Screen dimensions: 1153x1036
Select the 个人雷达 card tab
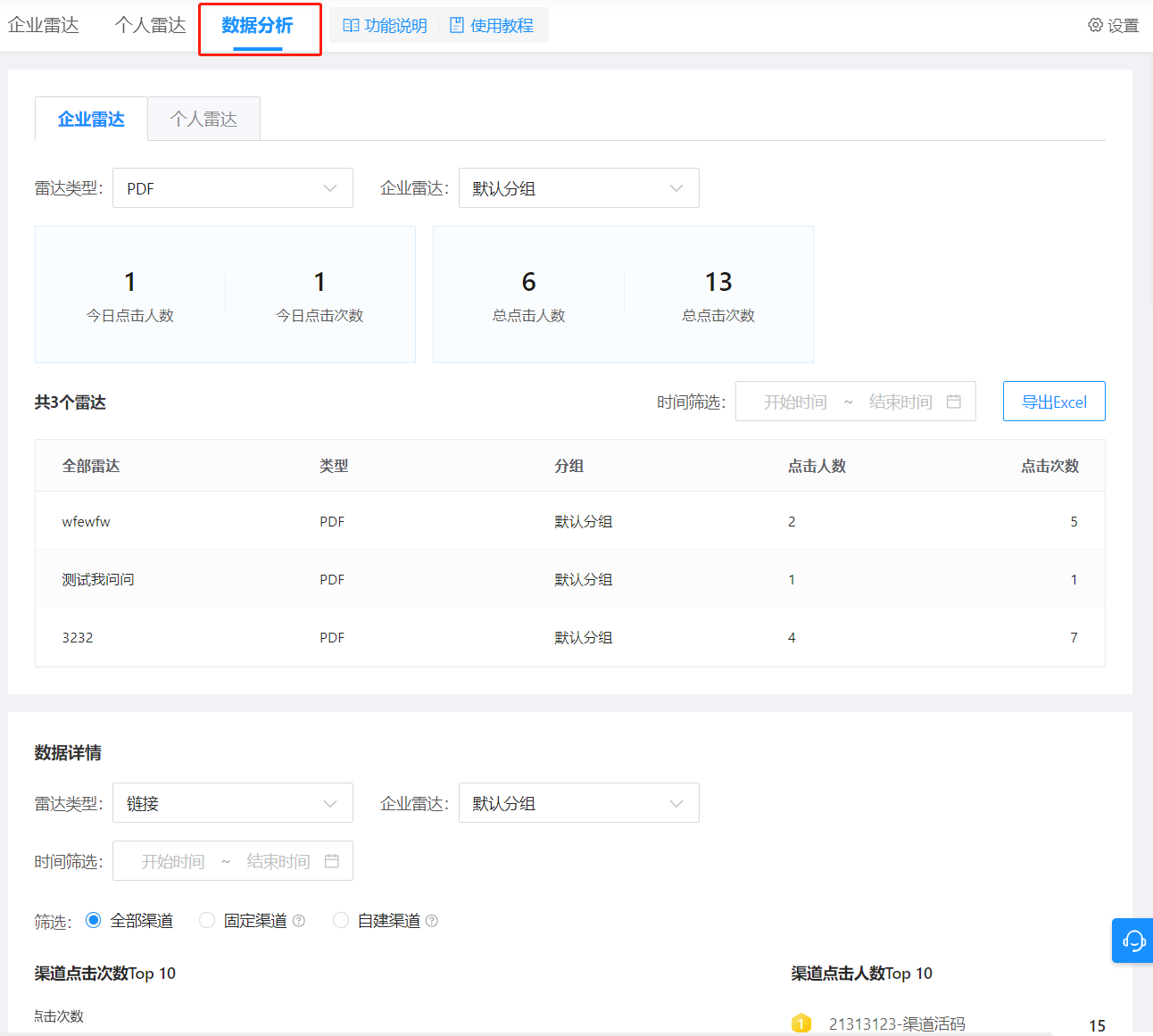204,119
